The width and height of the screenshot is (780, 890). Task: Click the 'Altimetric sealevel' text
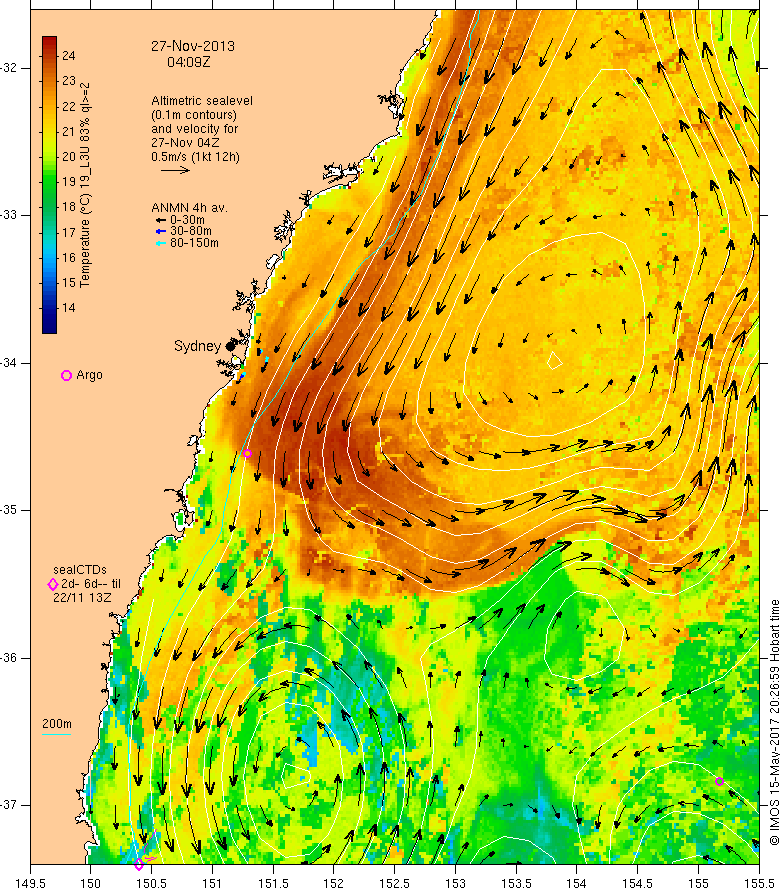tap(202, 100)
